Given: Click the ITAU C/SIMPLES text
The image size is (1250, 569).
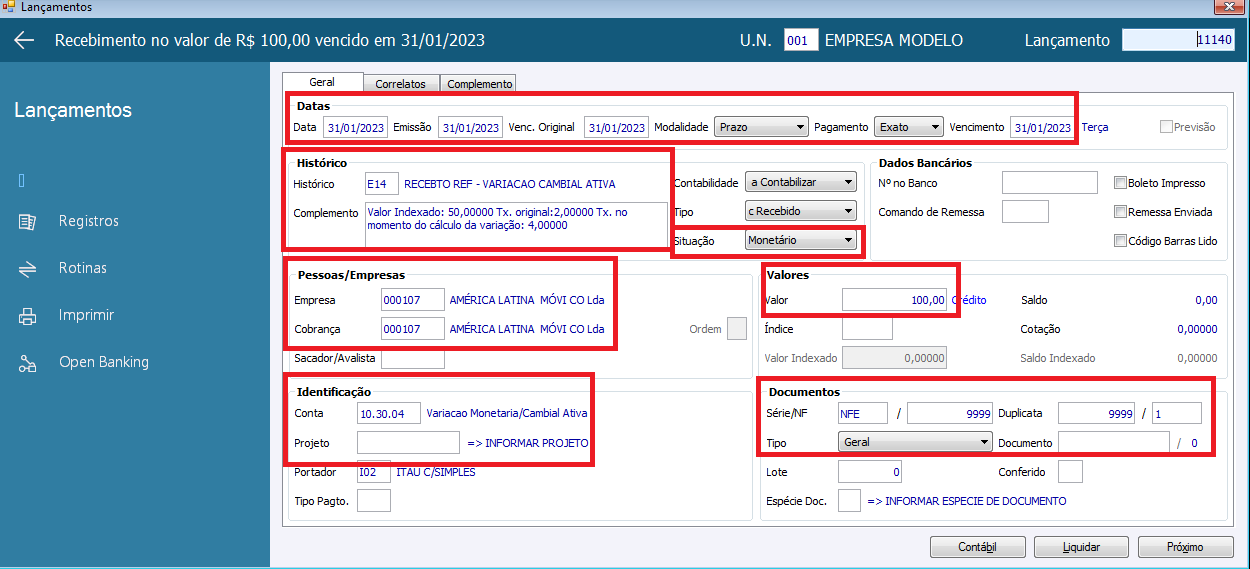Looking at the screenshot, I should (x=436, y=472).
